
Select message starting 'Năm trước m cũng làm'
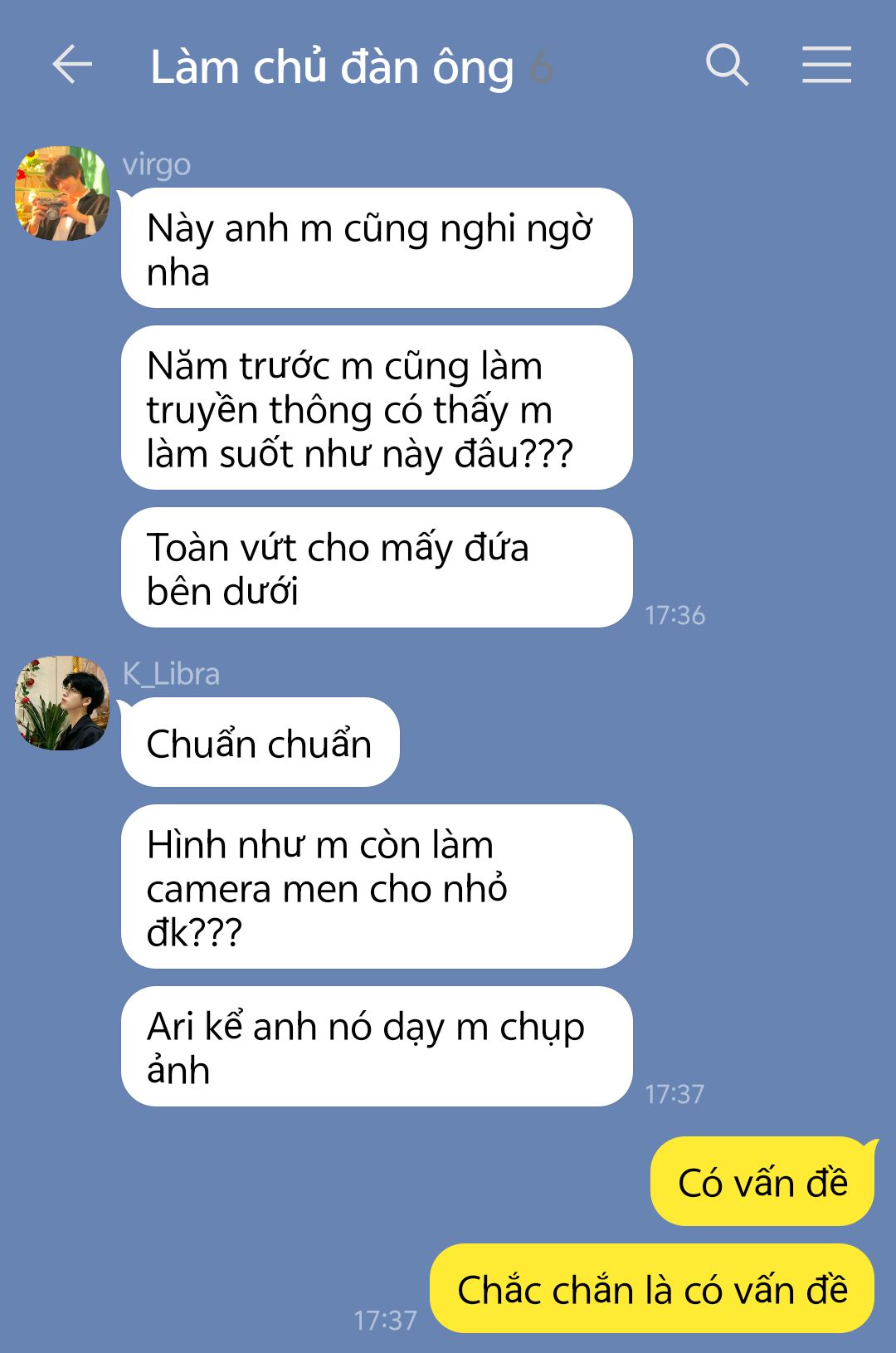click(377, 408)
